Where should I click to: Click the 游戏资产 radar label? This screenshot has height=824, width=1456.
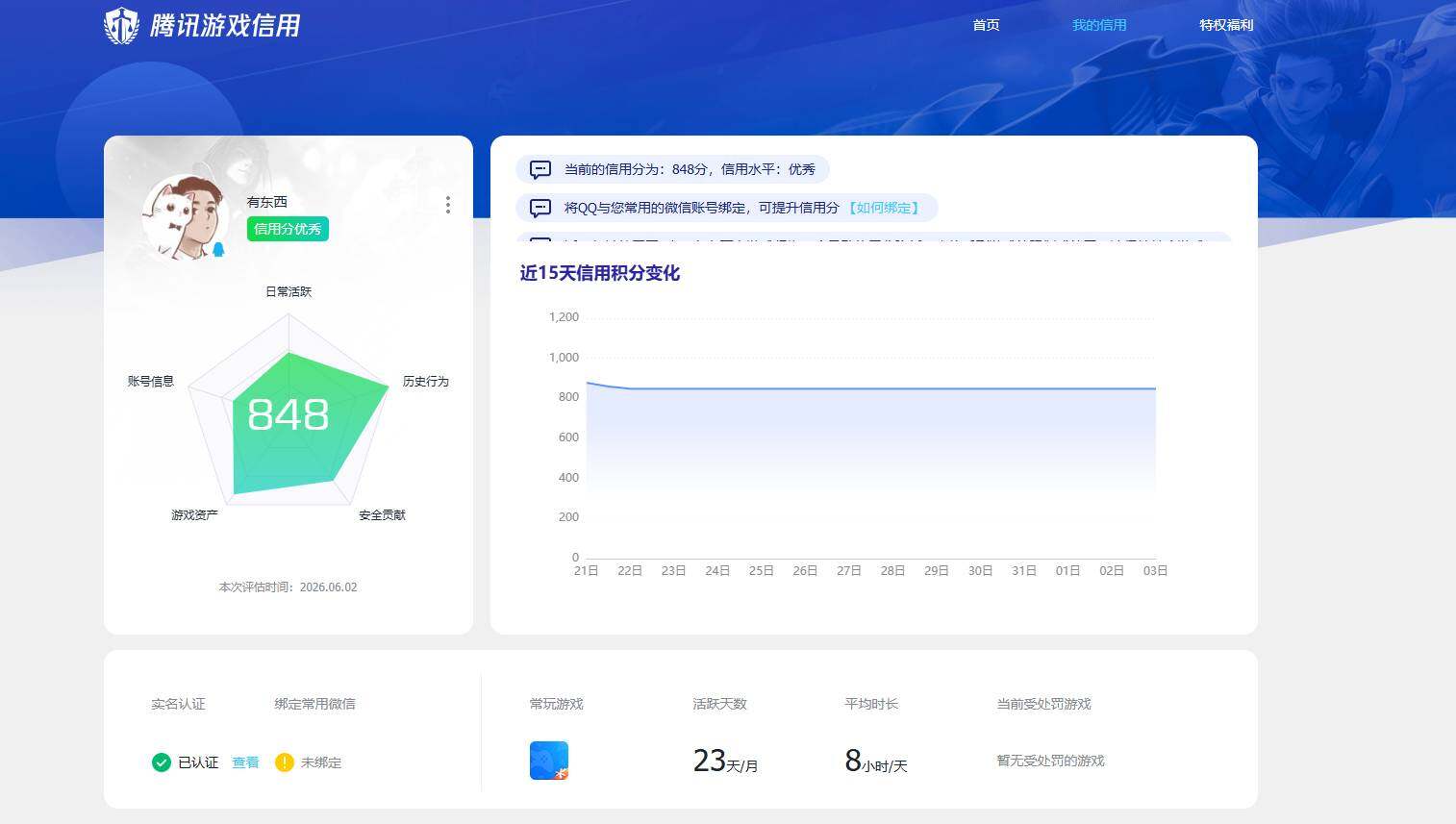coord(194,515)
